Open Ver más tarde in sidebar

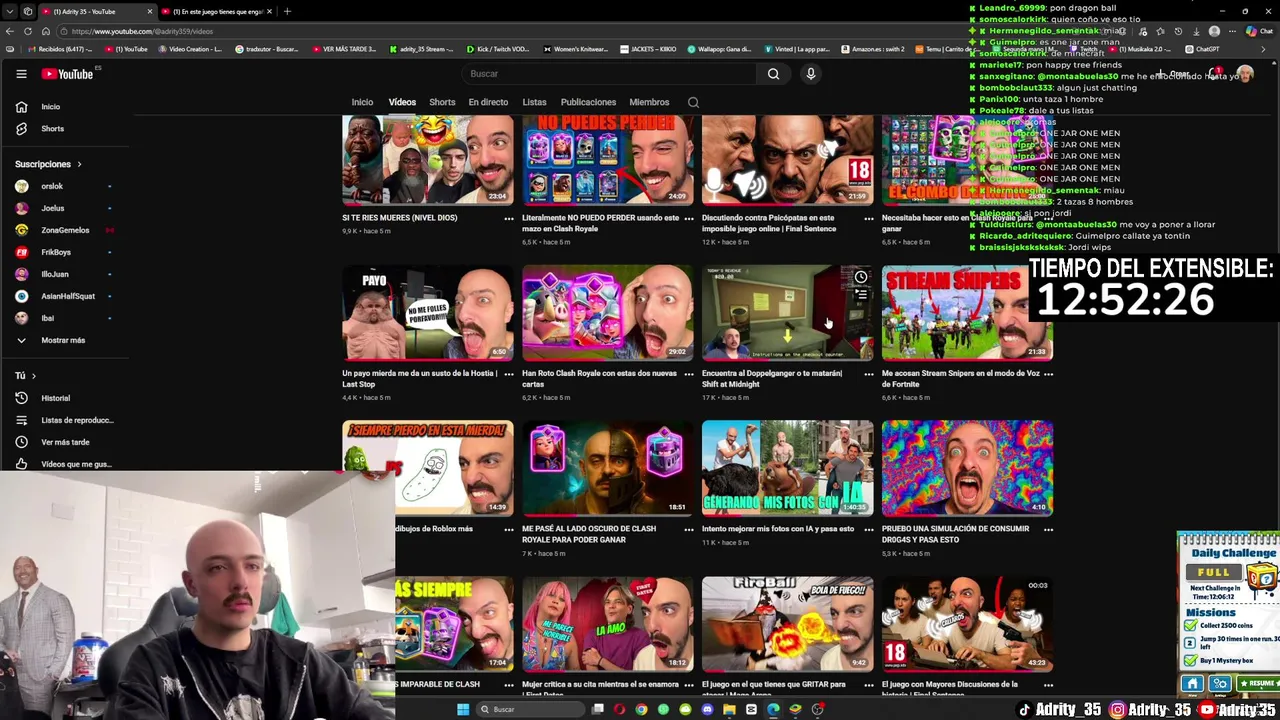coord(65,442)
